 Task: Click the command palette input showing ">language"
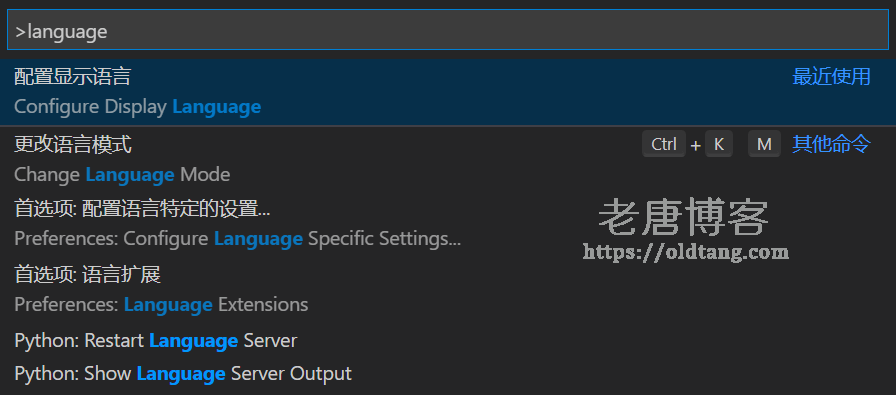[x=447, y=30]
